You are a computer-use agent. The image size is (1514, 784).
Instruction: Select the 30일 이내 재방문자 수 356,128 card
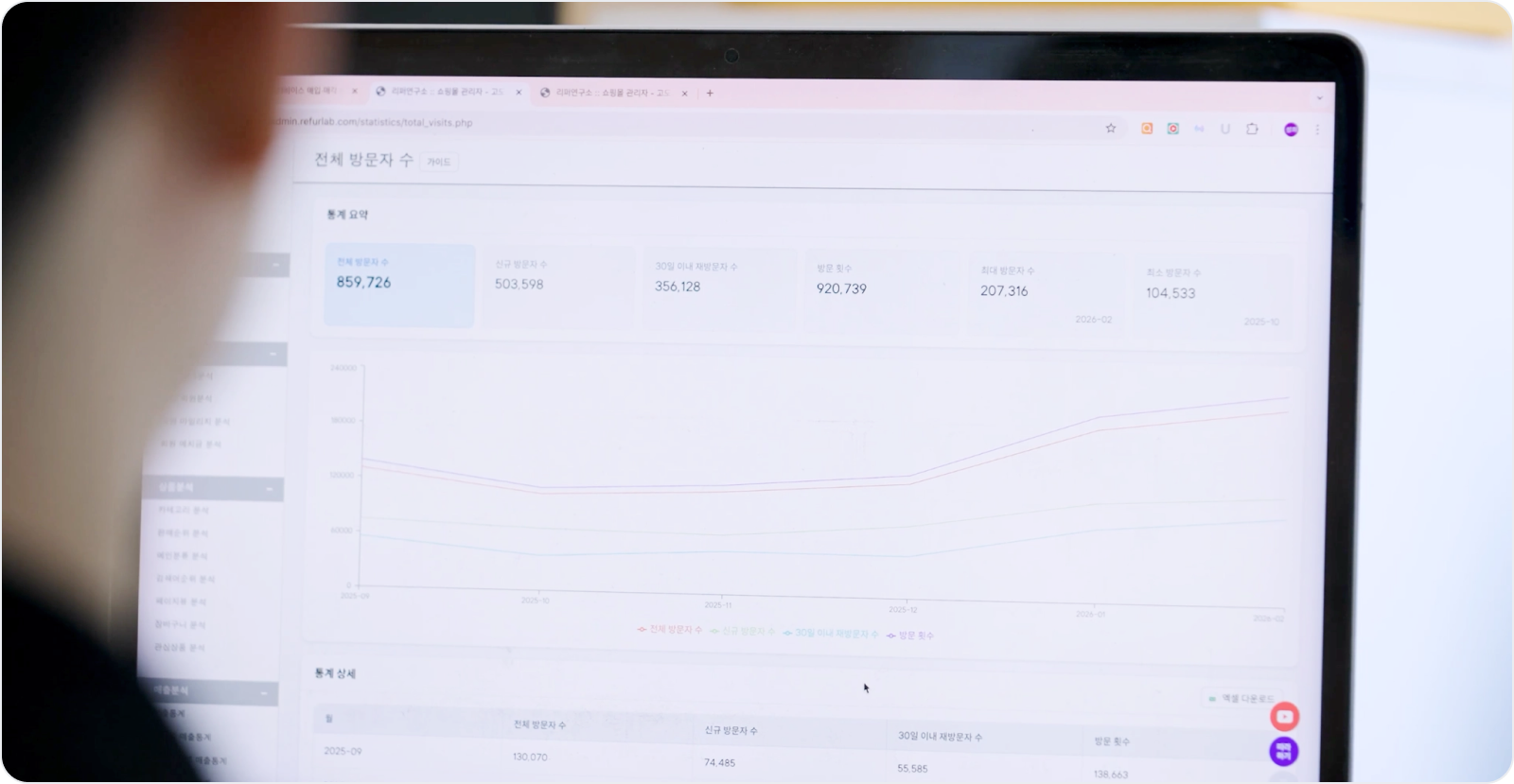pos(719,289)
